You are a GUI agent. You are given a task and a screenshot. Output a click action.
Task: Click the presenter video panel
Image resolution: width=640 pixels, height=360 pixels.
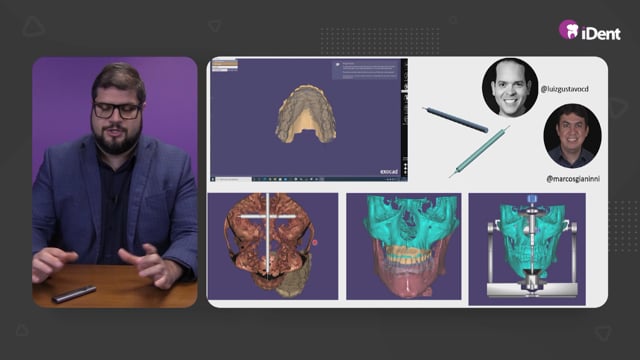tap(115, 182)
